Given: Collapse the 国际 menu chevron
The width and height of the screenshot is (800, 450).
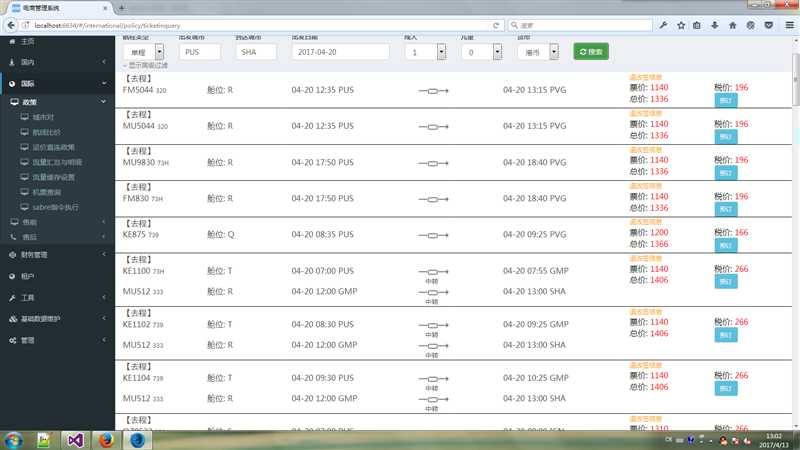Looking at the screenshot, I should tap(104, 84).
